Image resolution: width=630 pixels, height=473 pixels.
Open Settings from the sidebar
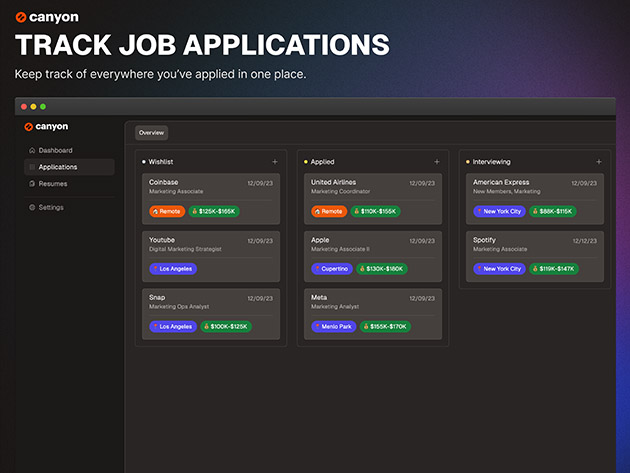pos(50,207)
